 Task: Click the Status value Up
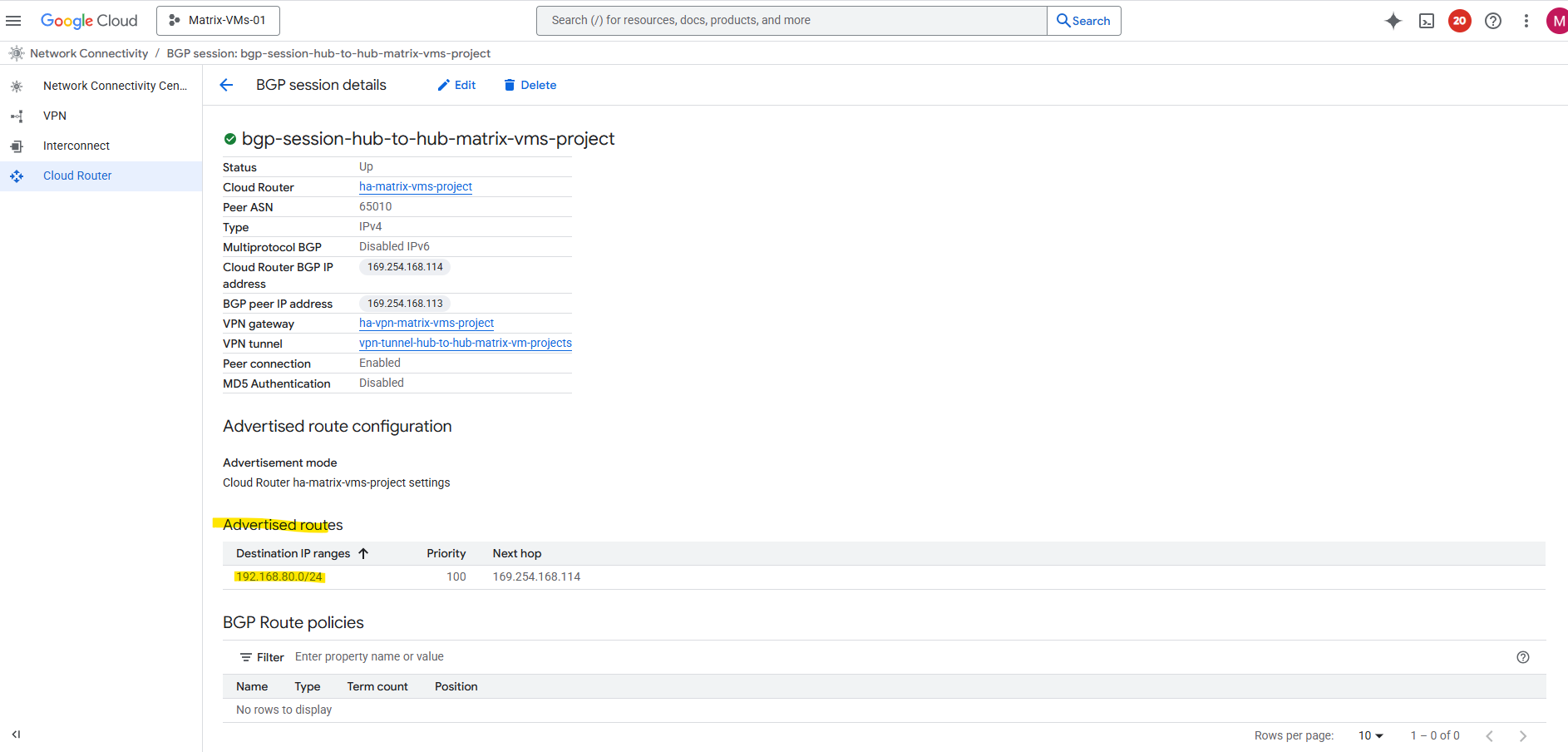tap(366, 166)
